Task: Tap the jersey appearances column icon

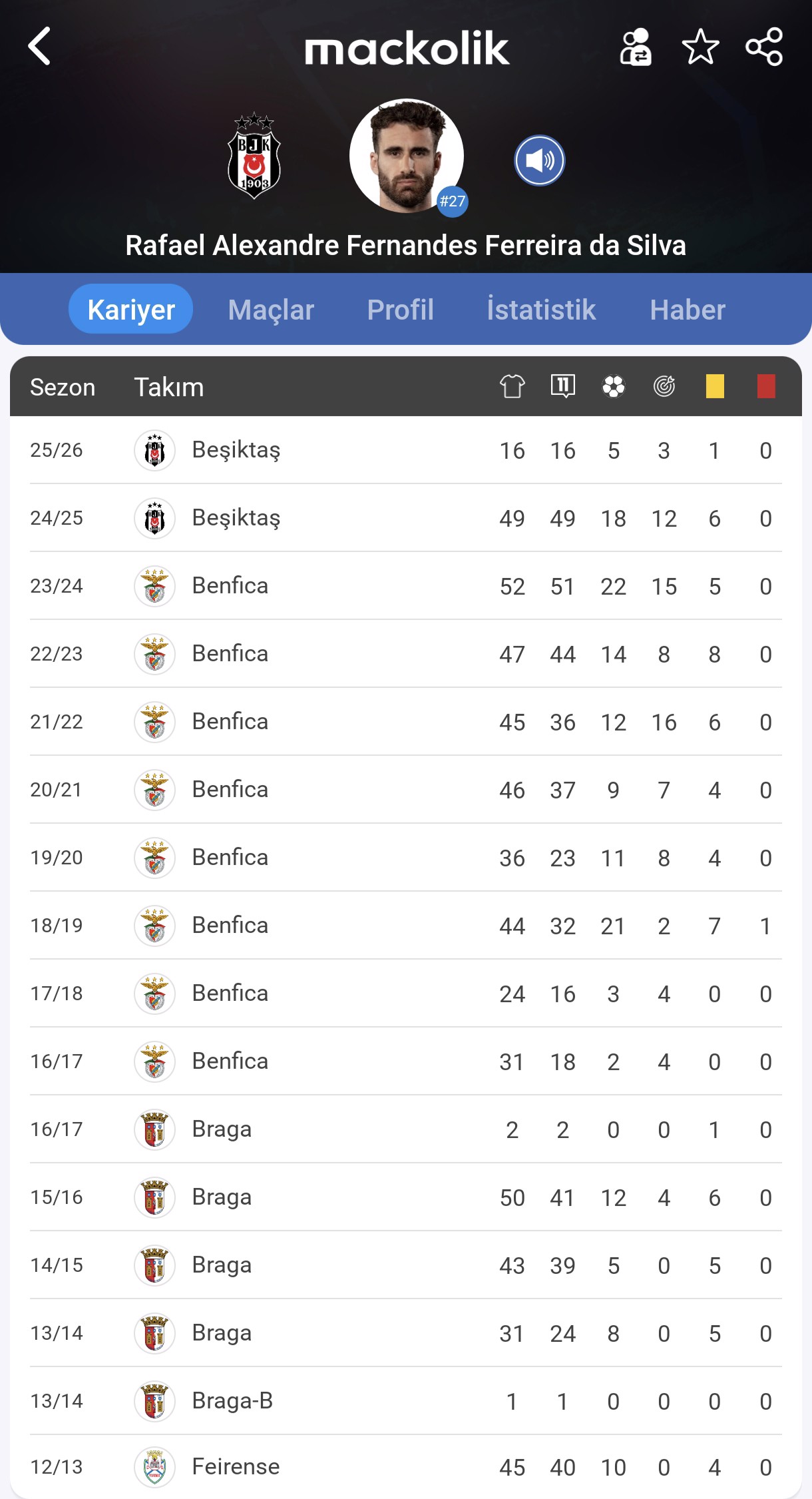Action: click(x=512, y=386)
